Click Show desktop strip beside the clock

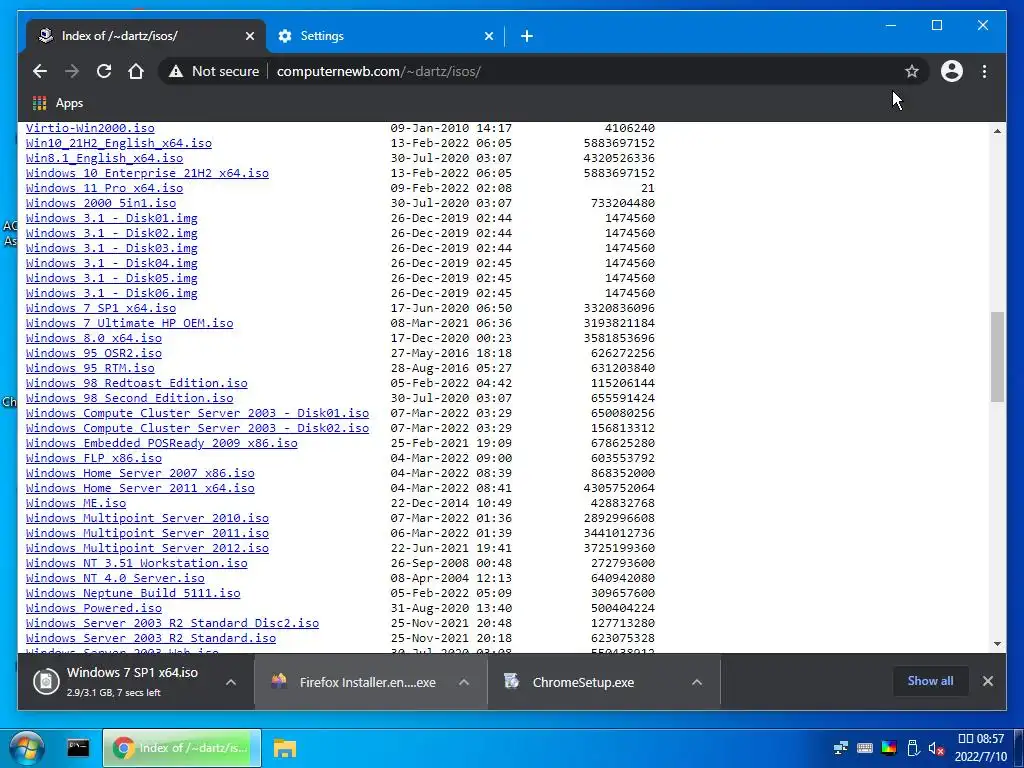pos(1018,748)
